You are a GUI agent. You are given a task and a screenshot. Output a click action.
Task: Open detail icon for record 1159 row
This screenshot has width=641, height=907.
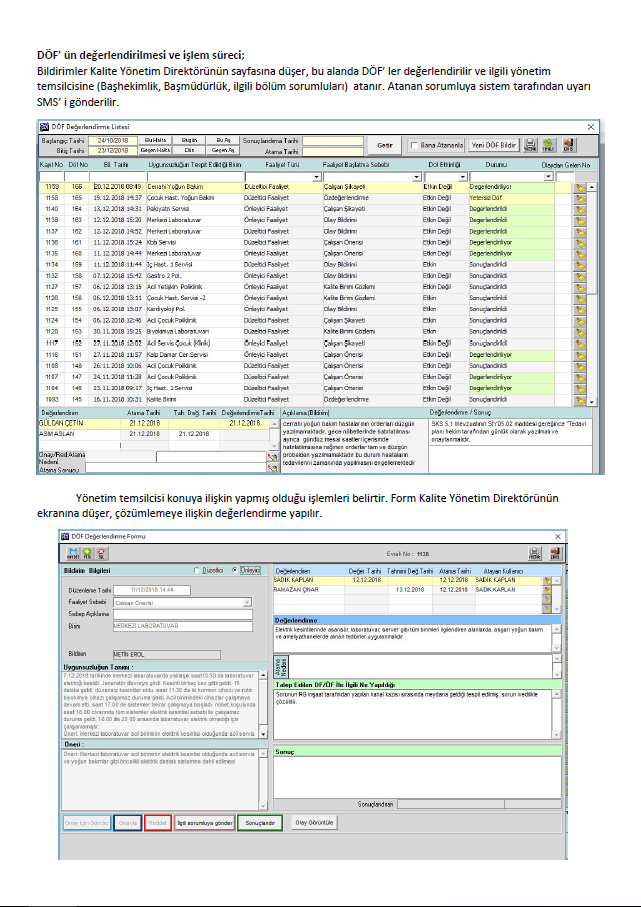point(579,187)
